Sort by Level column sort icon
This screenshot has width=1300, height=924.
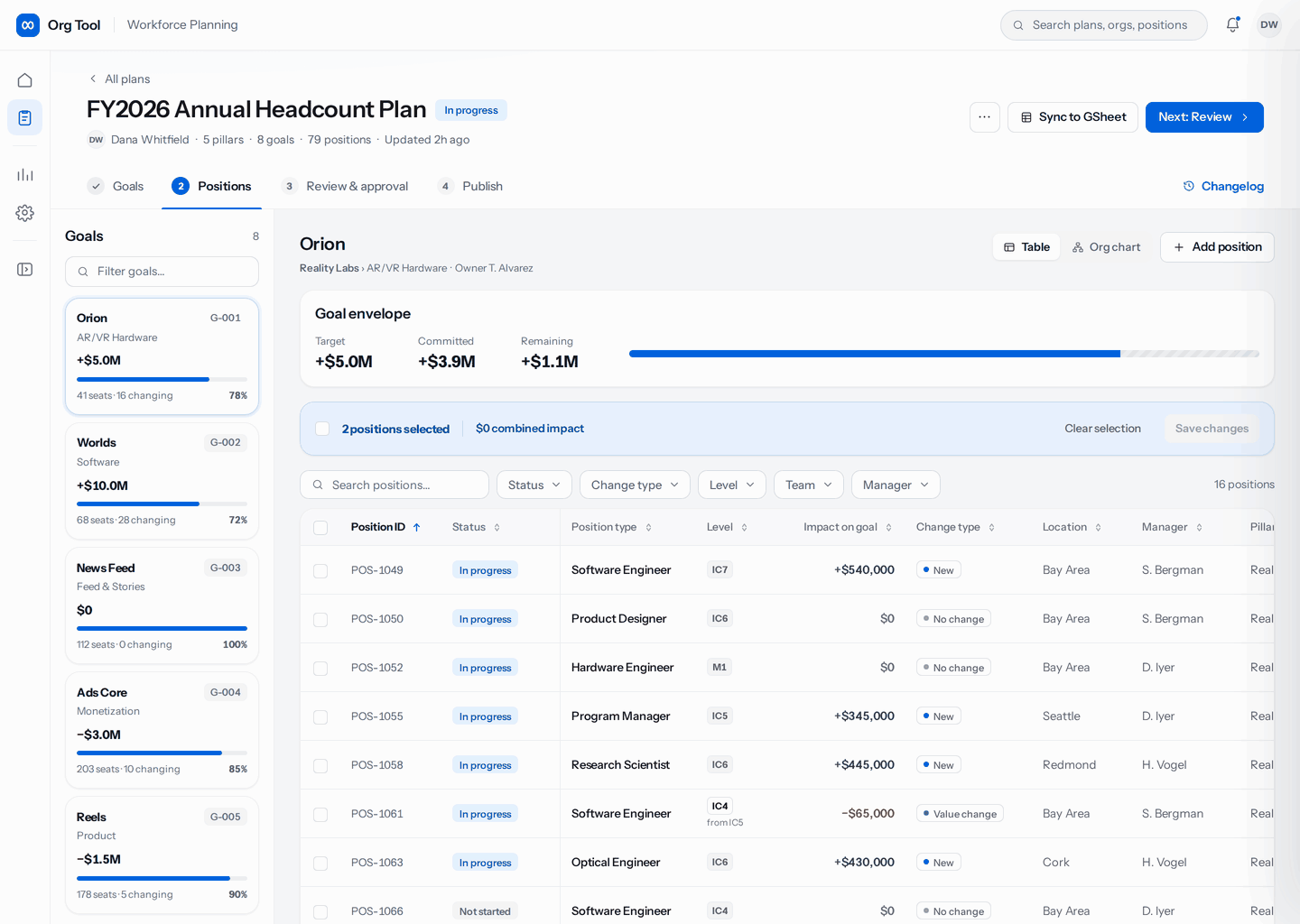pyautogui.click(x=744, y=528)
